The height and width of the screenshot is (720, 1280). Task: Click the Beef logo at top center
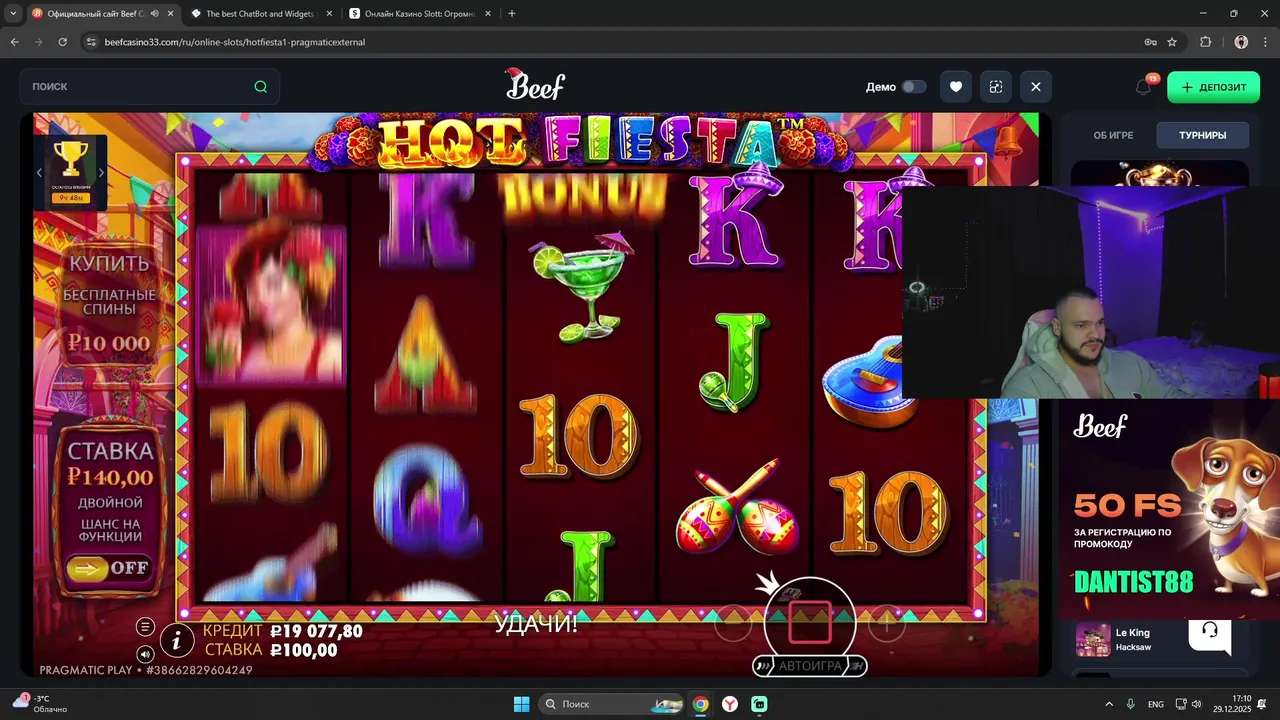[x=535, y=85]
